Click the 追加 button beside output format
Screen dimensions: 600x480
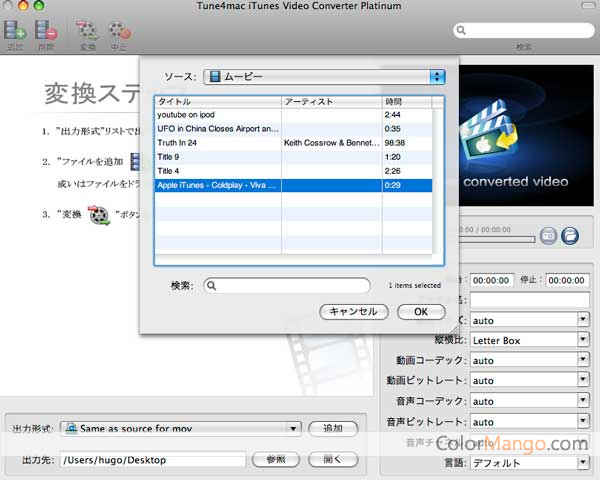pos(333,428)
